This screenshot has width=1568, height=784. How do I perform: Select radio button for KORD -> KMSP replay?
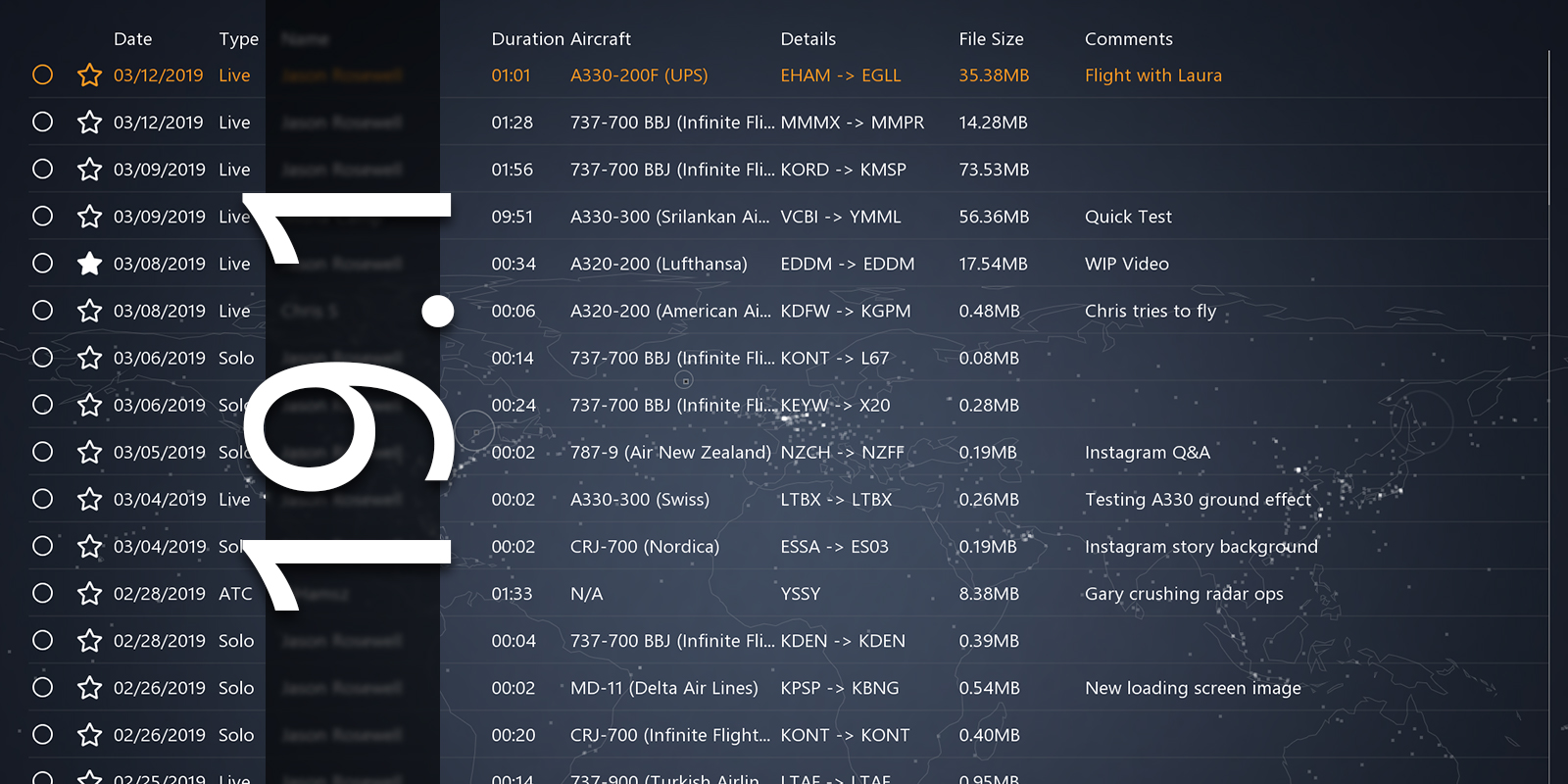(42, 169)
